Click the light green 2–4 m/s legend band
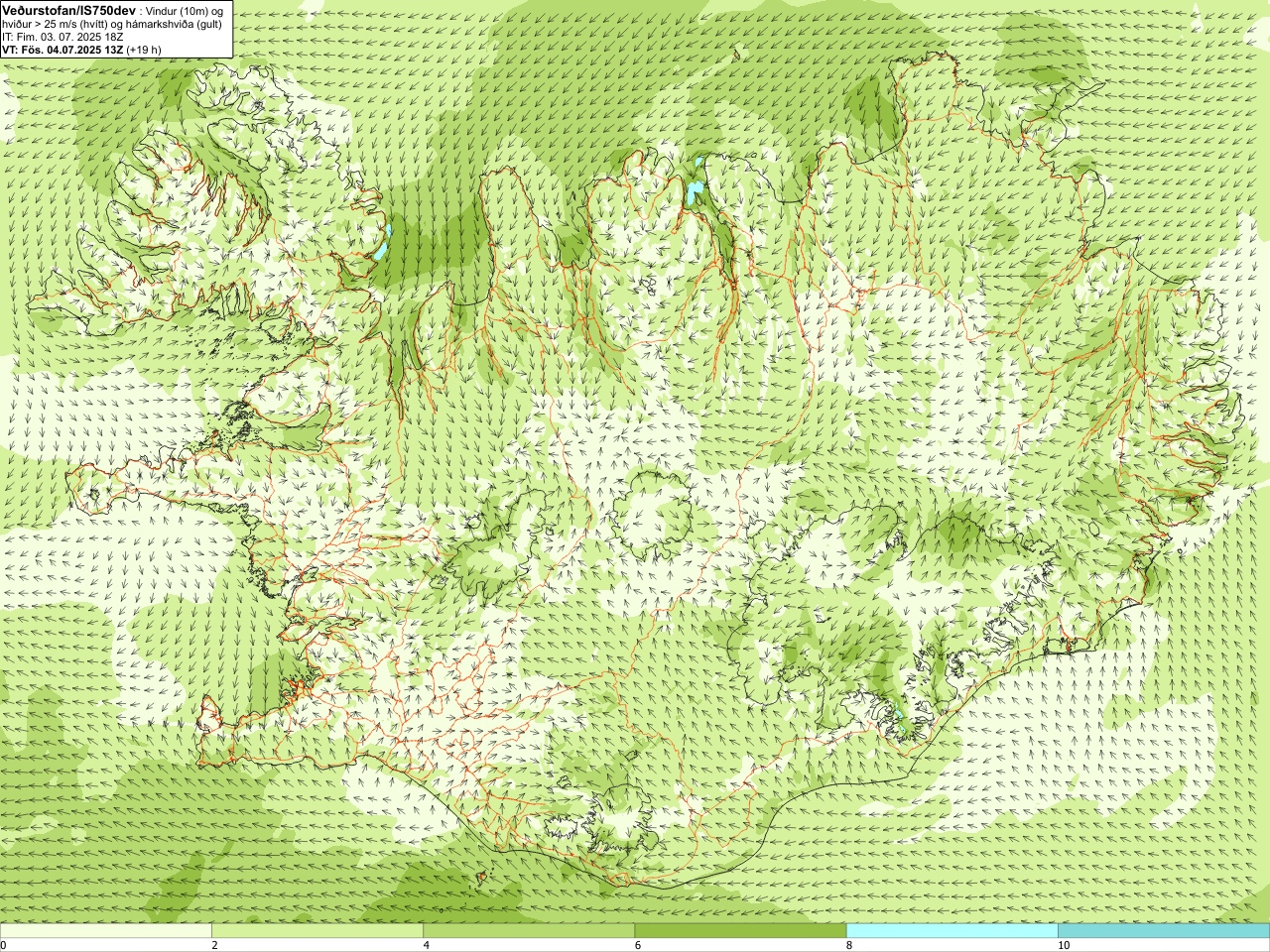Viewport: 1270px width, 952px height. 317,931
